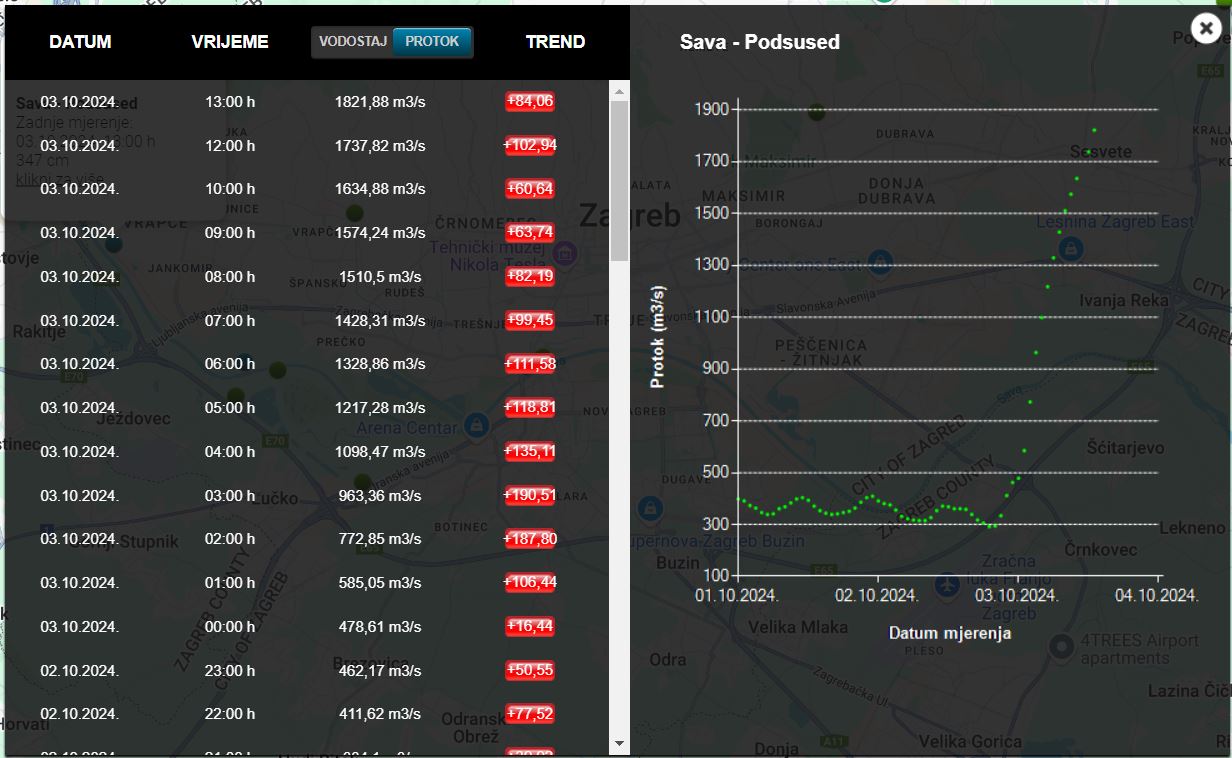The height and width of the screenshot is (758, 1232).
Task: Click the 04.10.2024. label on chart axis
Action: pyautogui.click(x=1157, y=595)
